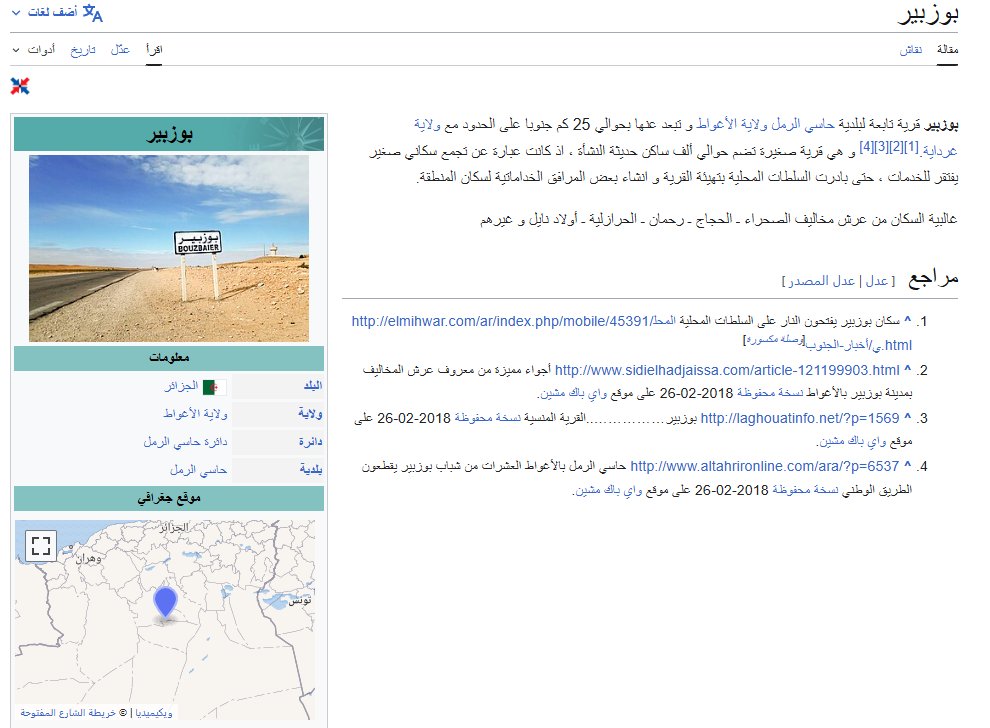This screenshot has height=728, width=990.
Task: Jump to footnote reference [3]
Action: [x=881, y=147]
